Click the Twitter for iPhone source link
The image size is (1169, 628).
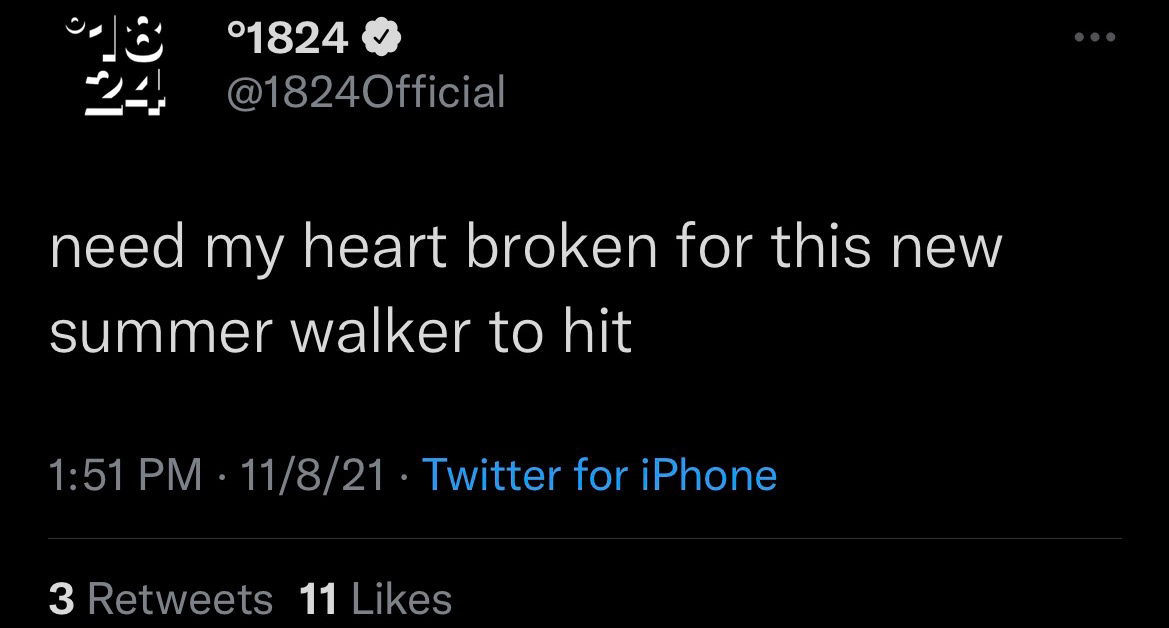599,474
